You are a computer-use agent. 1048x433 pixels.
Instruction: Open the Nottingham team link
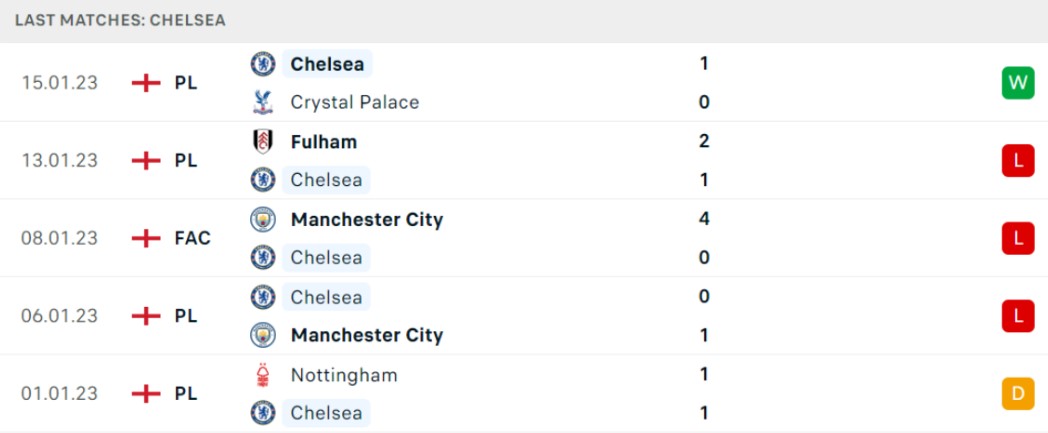pyautogui.click(x=344, y=375)
